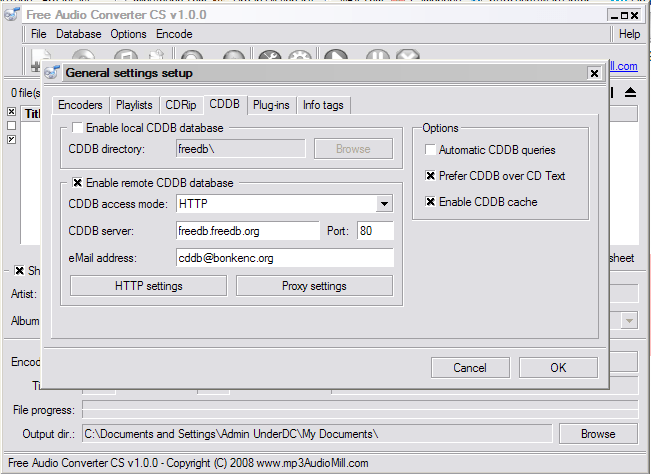651x474 pixels.
Task: Click the toggle-selection check box in joblist
Action: coord(12,139)
